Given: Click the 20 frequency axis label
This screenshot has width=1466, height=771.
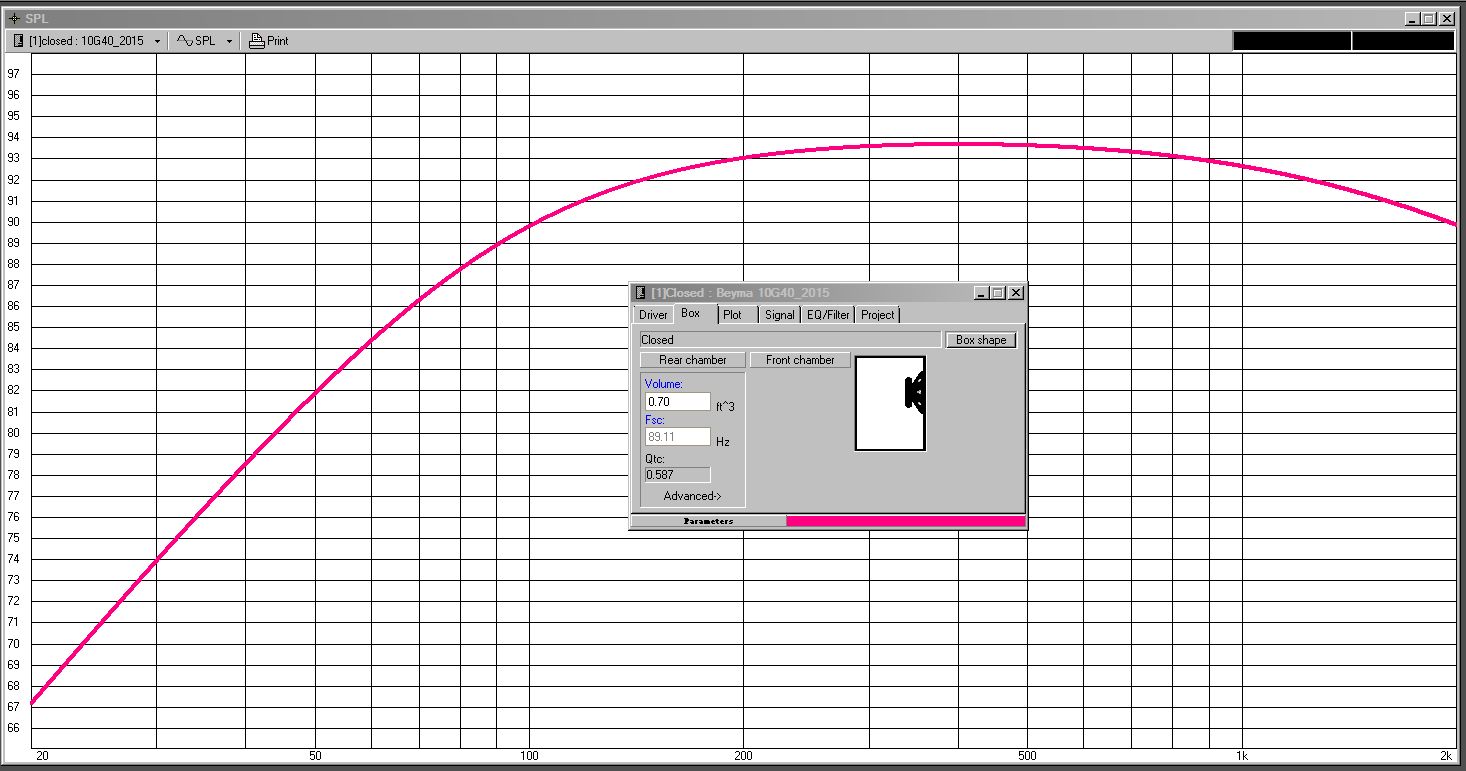Looking at the screenshot, I should (x=42, y=756).
